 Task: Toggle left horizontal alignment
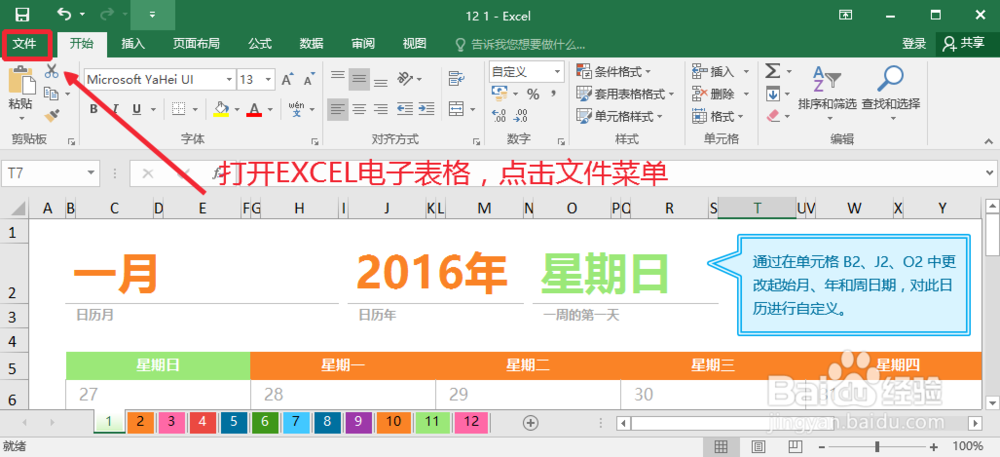point(338,109)
